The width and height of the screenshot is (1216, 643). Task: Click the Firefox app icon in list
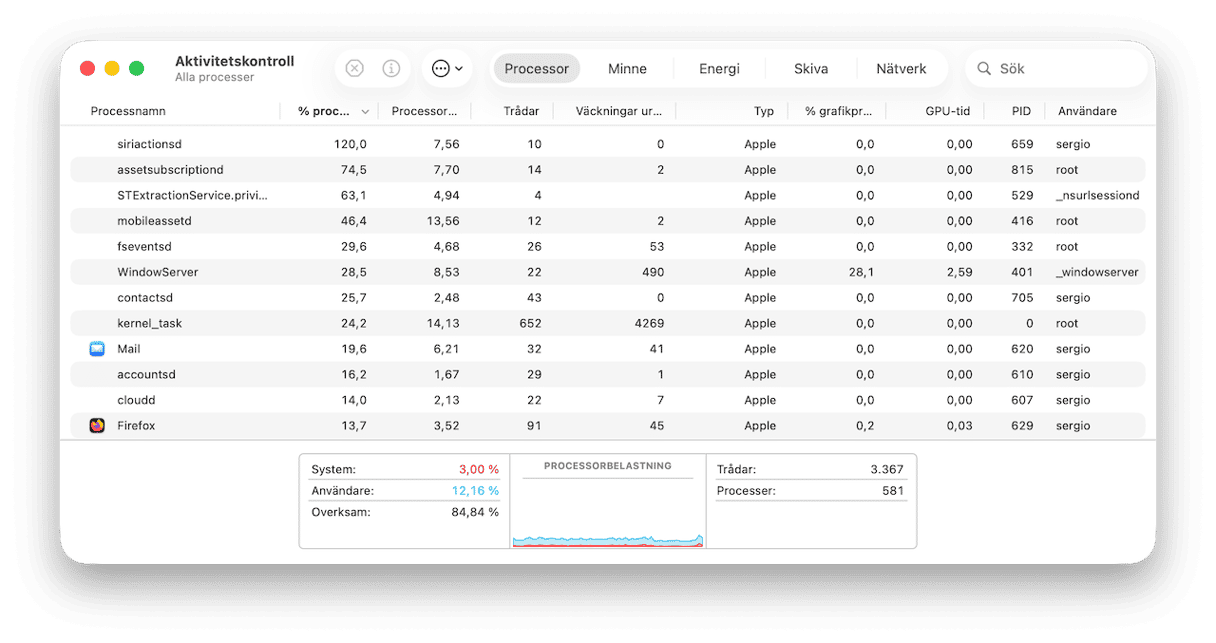97,426
